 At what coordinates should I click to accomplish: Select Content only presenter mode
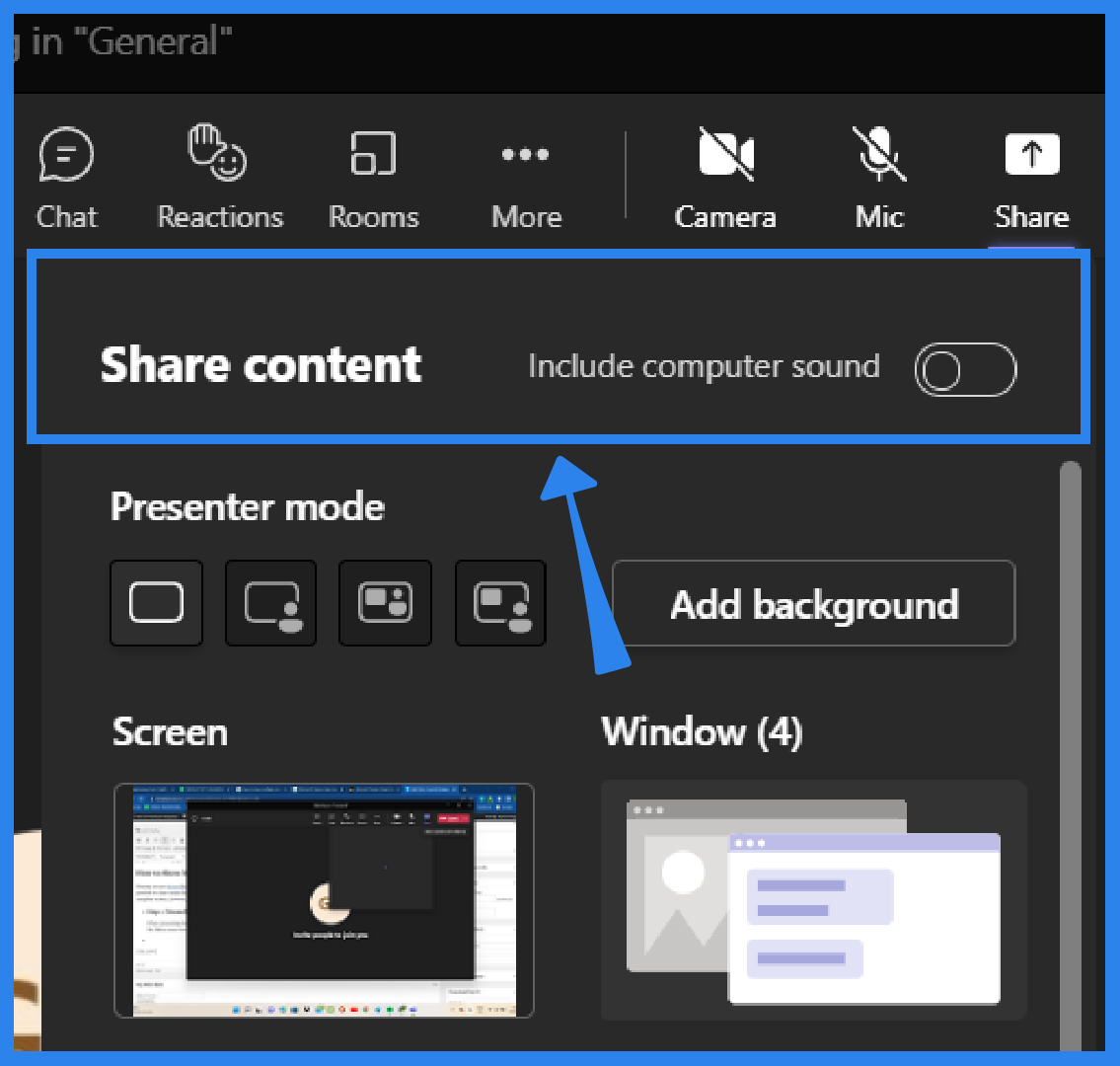click(x=156, y=603)
